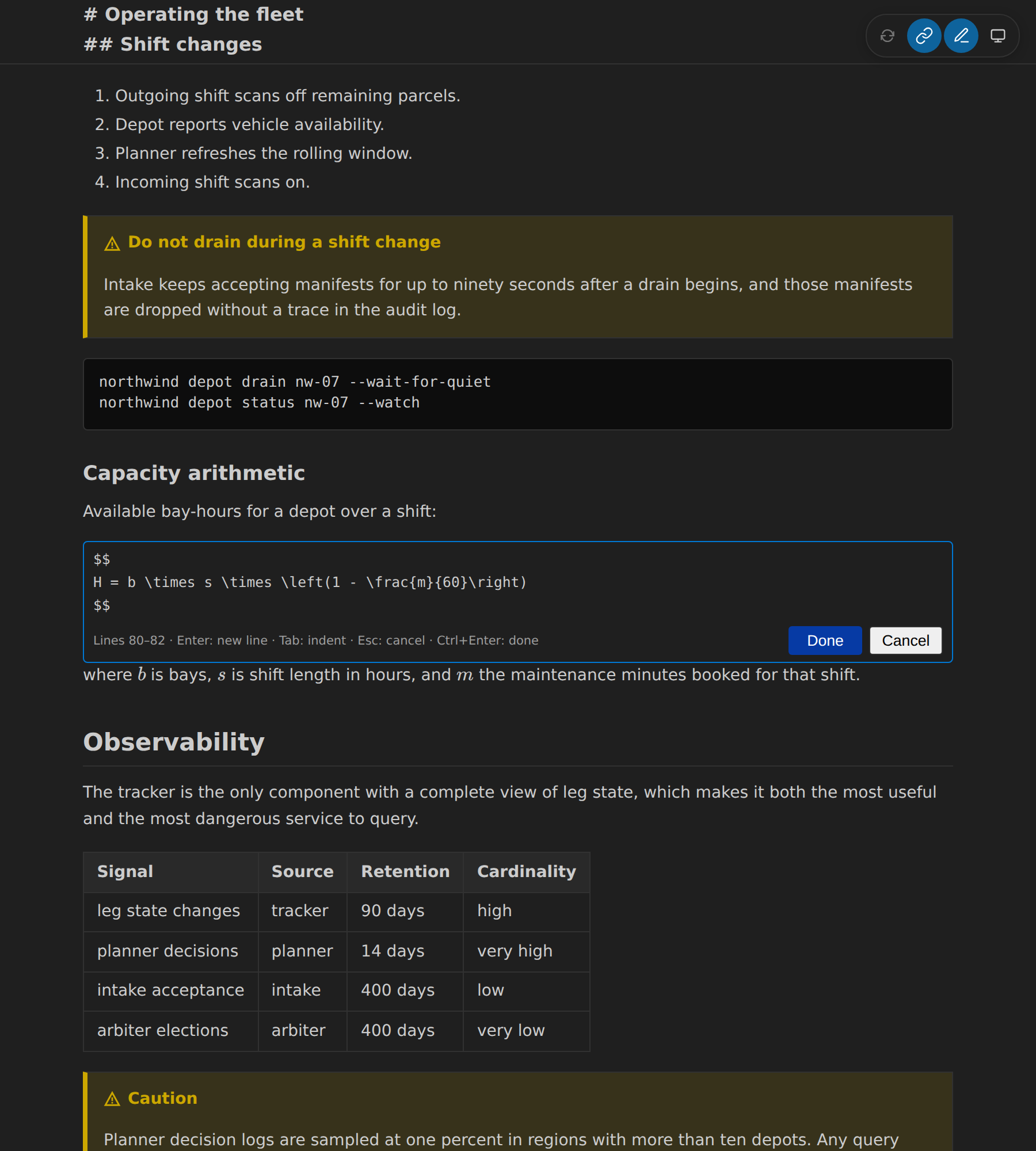Image resolution: width=1036 pixels, height=1151 pixels.
Task: Click the drain warning triangle icon
Action: (x=112, y=244)
